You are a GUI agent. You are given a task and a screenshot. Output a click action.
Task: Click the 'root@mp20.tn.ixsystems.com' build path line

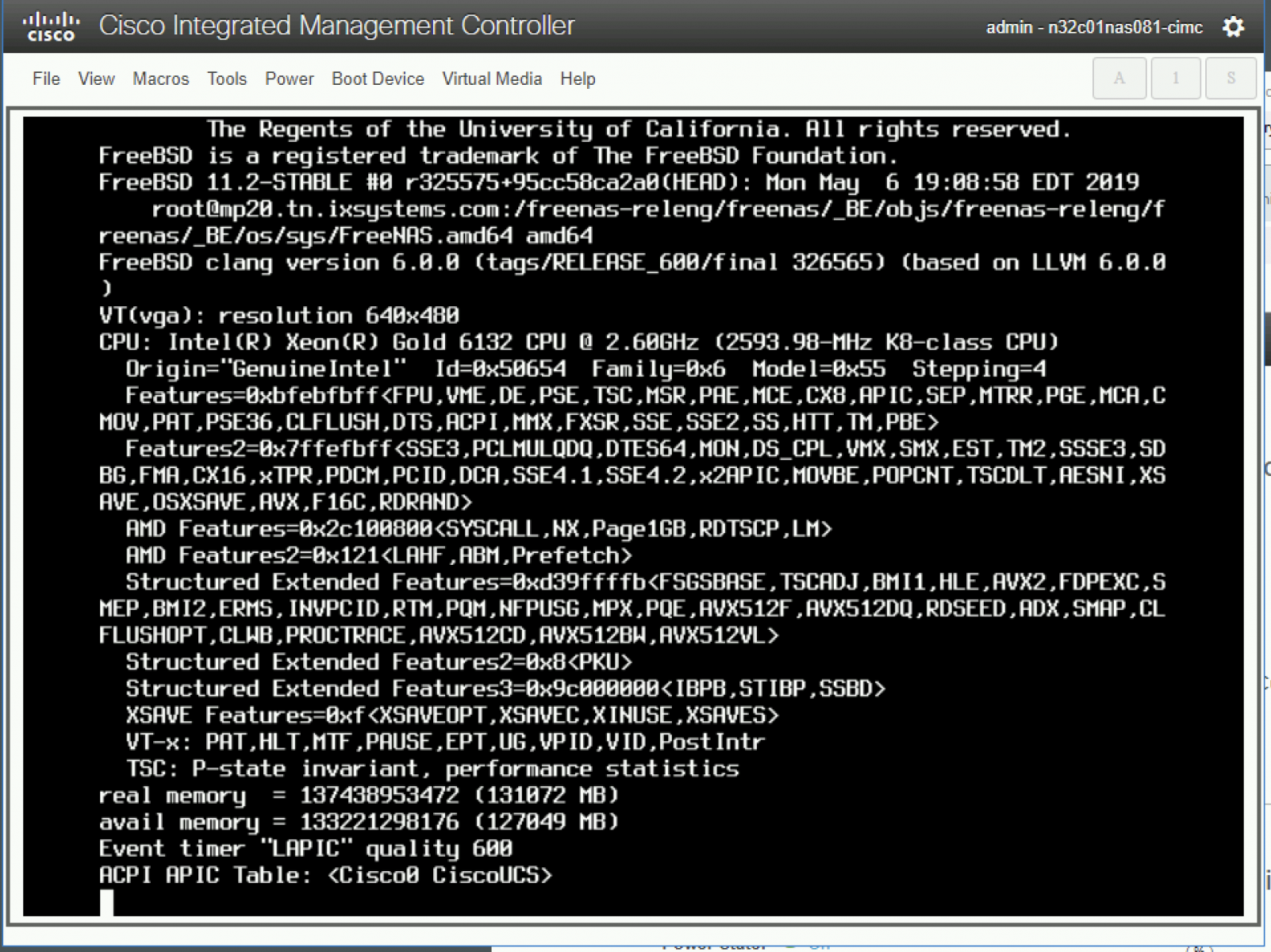coord(659,209)
